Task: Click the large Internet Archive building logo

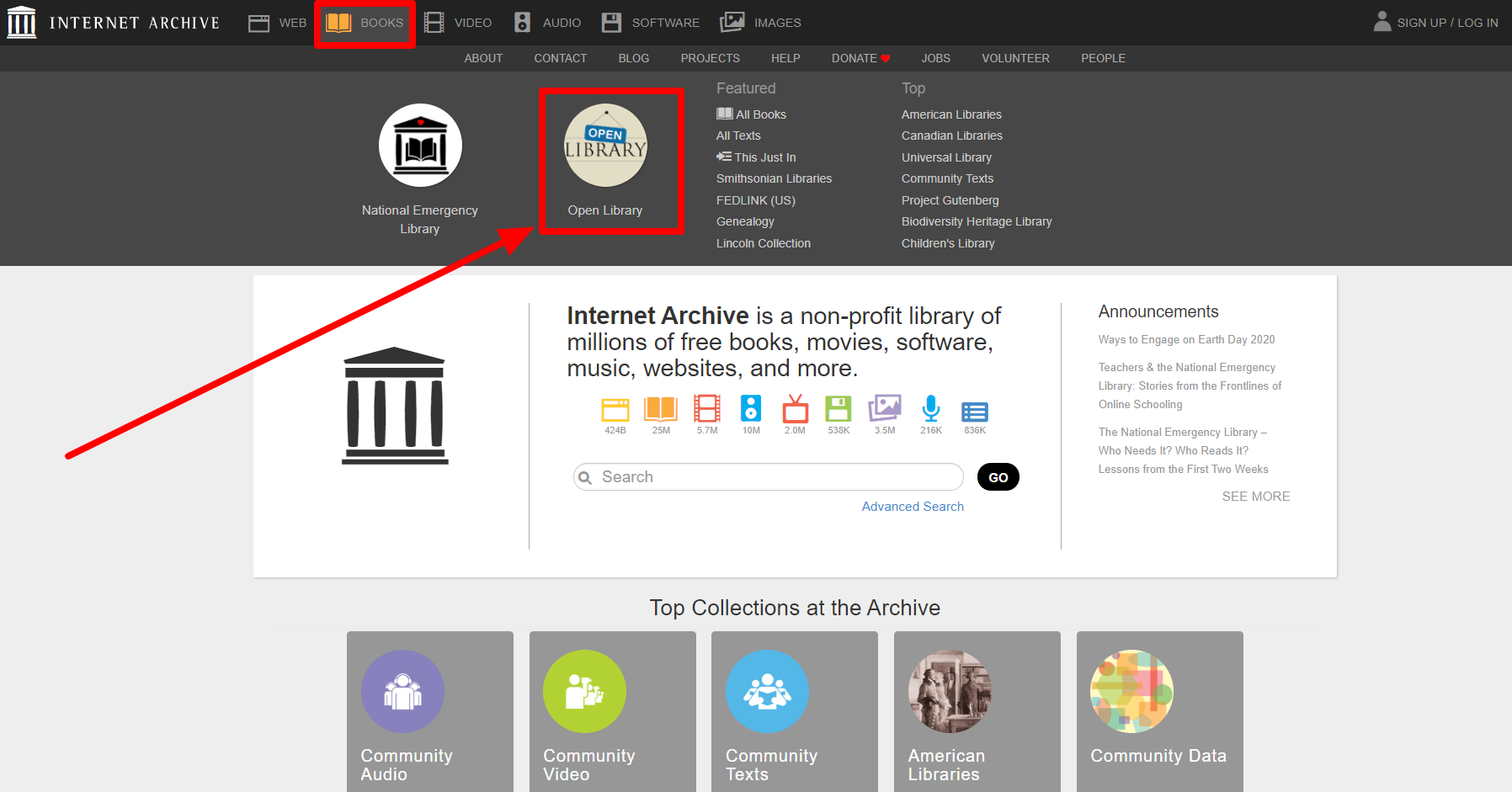Action: point(395,406)
